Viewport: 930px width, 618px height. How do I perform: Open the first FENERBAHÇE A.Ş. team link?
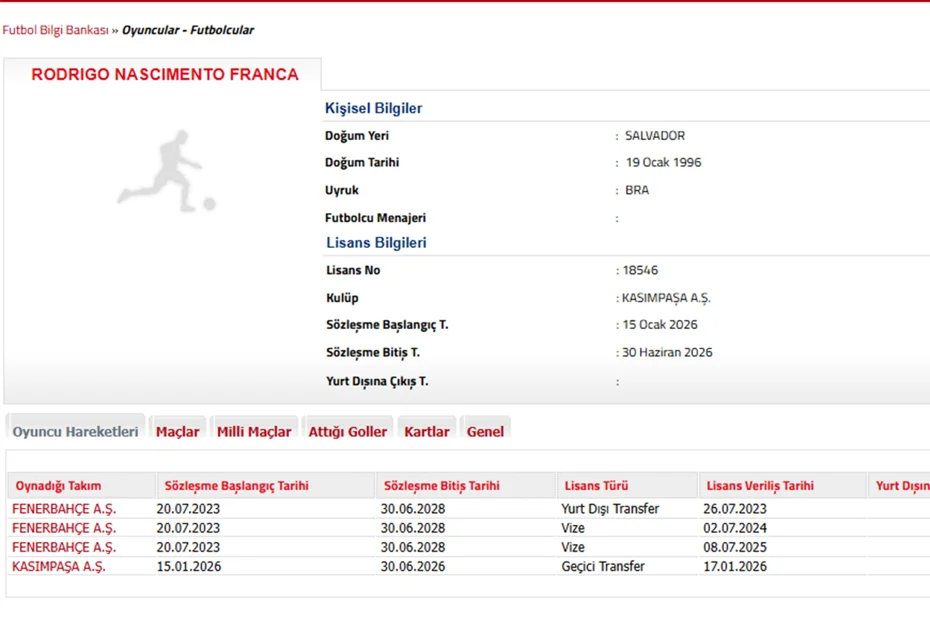point(64,509)
